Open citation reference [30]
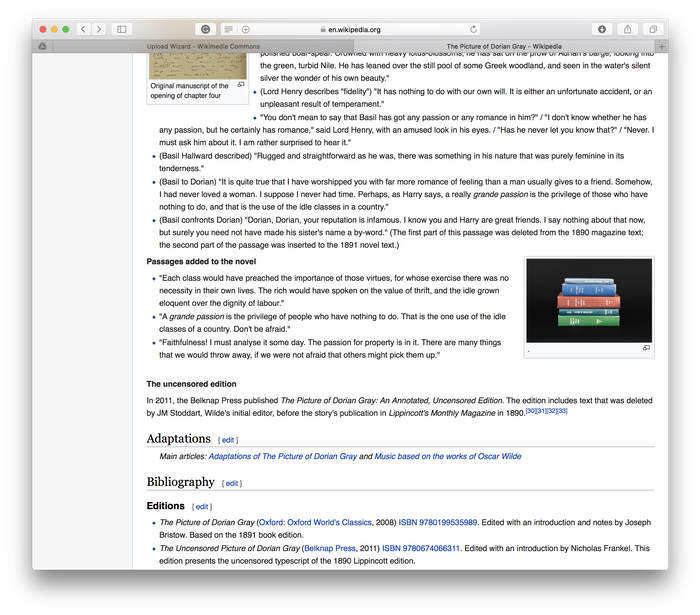The width and height of the screenshot is (700, 615). point(531,411)
